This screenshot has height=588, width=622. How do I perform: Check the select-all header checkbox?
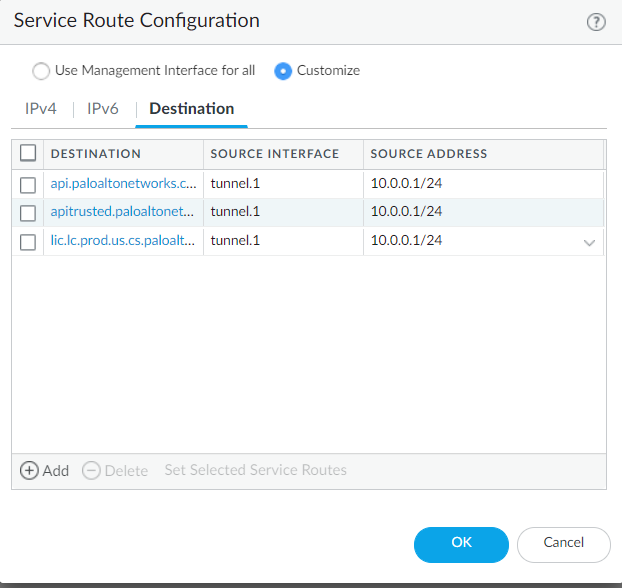28,153
